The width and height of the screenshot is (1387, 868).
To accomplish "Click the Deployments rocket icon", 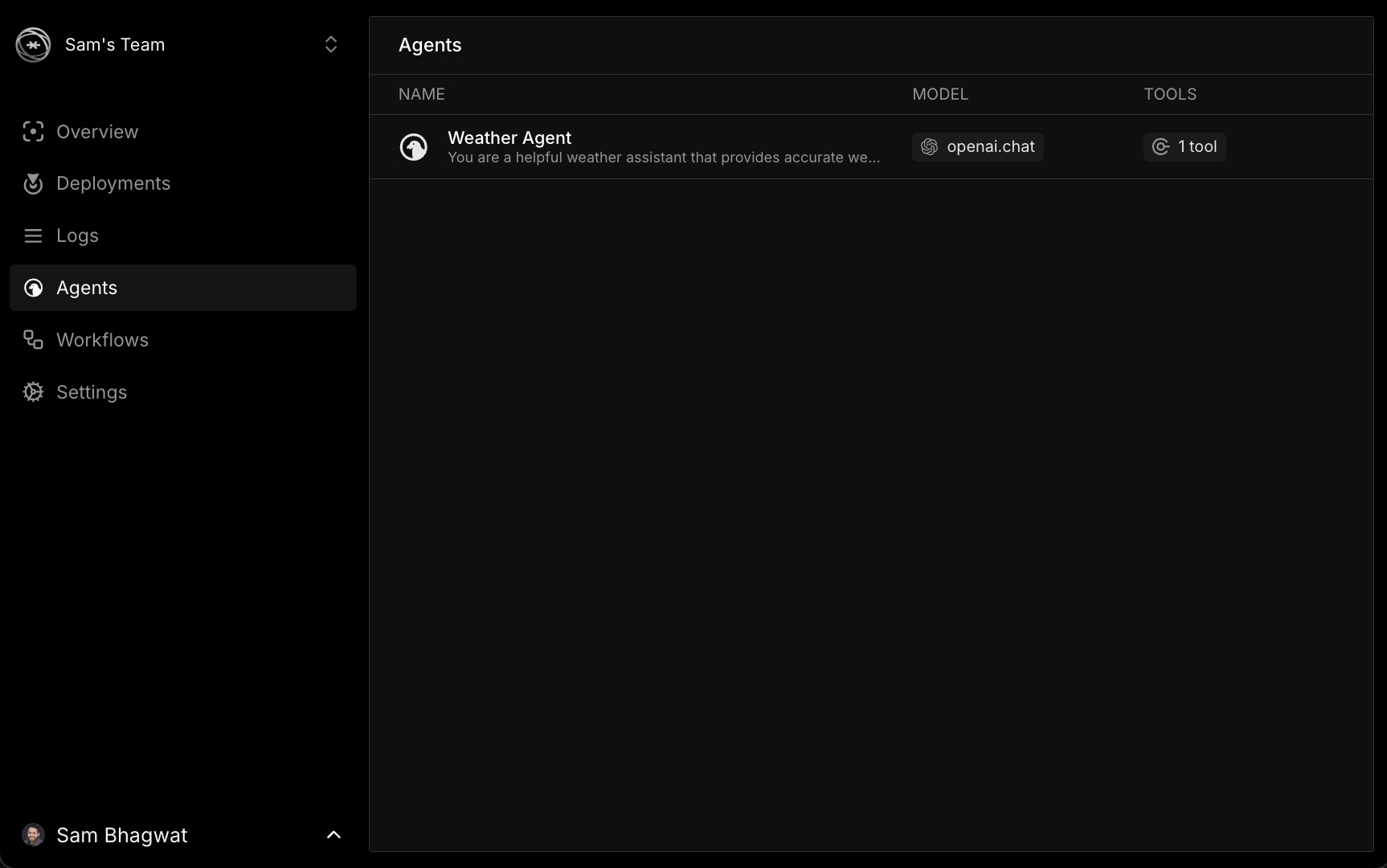I will 33,184.
